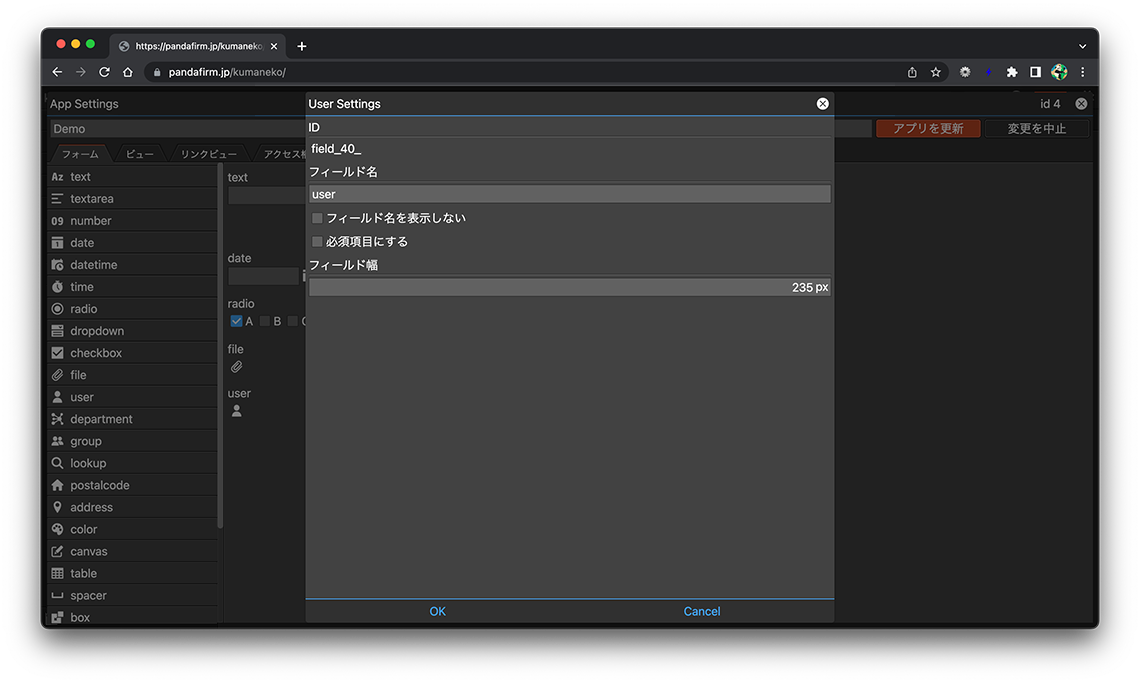The width and height of the screenshot is (1140, 683).
Task: Close the User Settings dialog
Action: [822, 104]
